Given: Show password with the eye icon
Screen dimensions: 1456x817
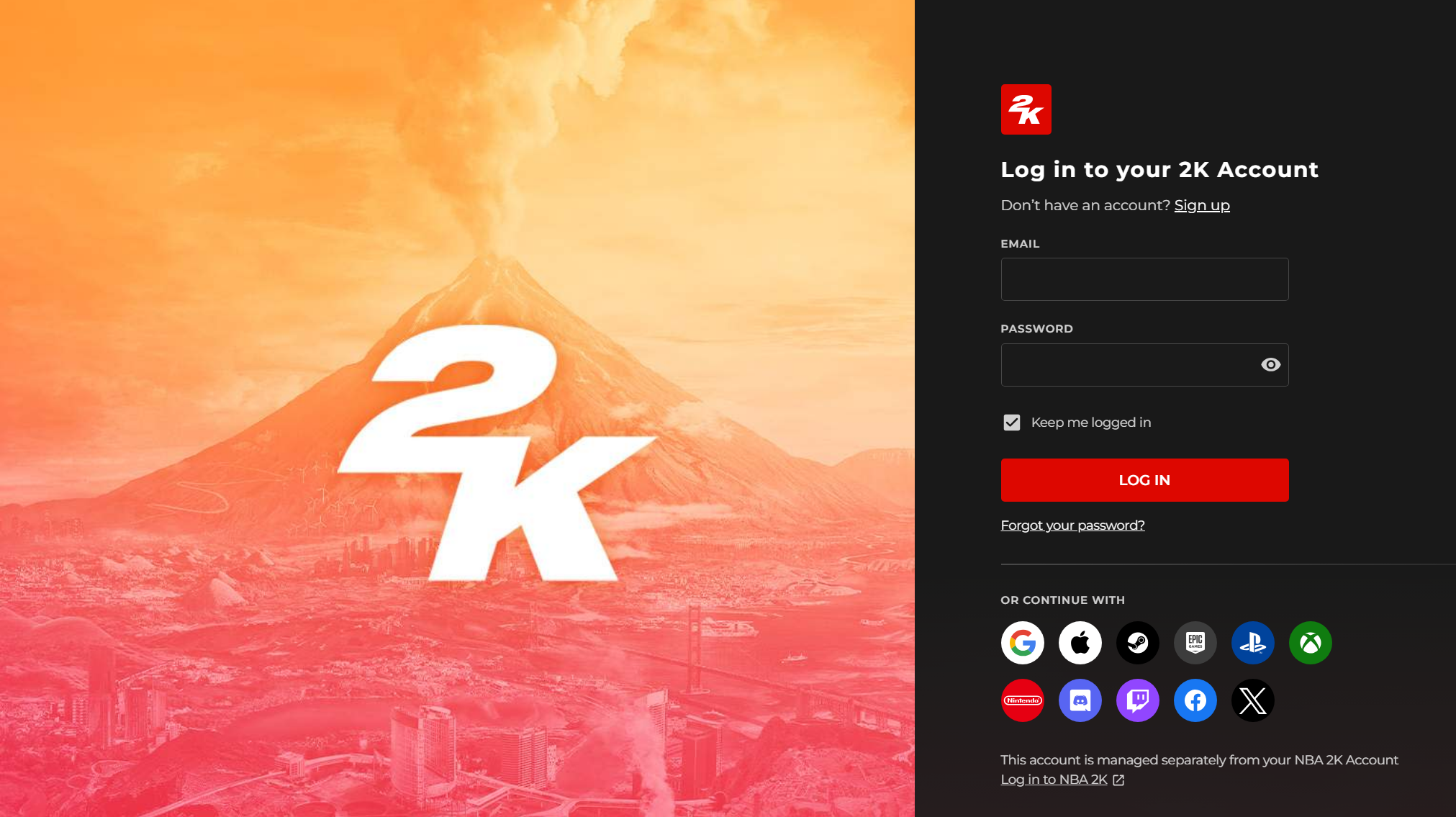Looking at the screenshot, I should (1270, 365).
